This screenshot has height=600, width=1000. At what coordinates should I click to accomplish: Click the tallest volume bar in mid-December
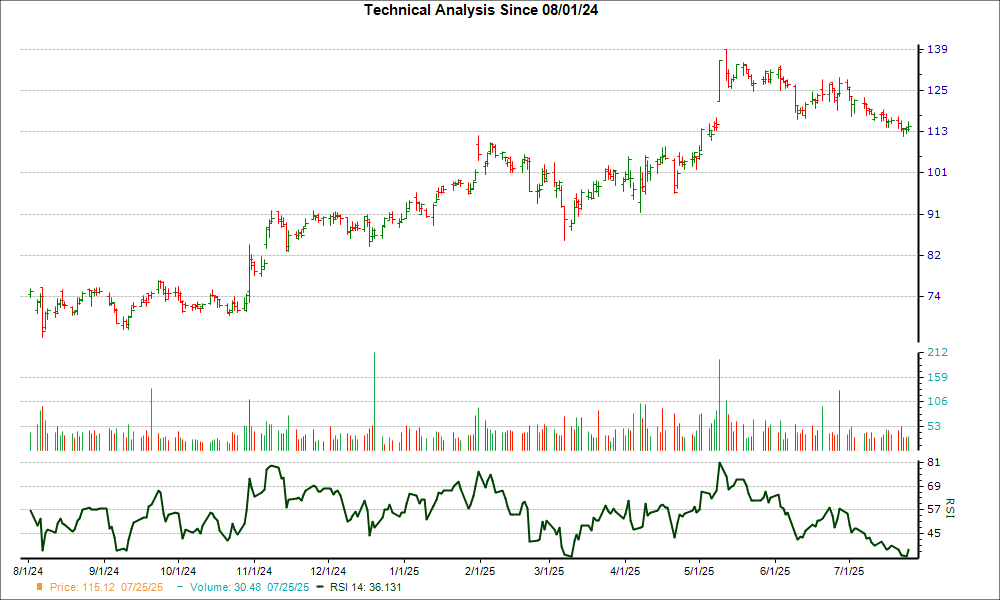point(374,402)
